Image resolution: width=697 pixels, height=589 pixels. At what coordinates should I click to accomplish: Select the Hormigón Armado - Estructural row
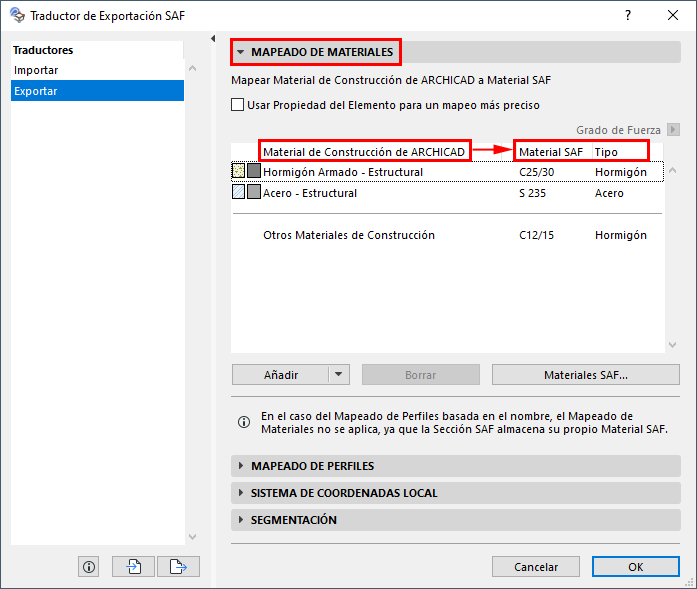447,172
